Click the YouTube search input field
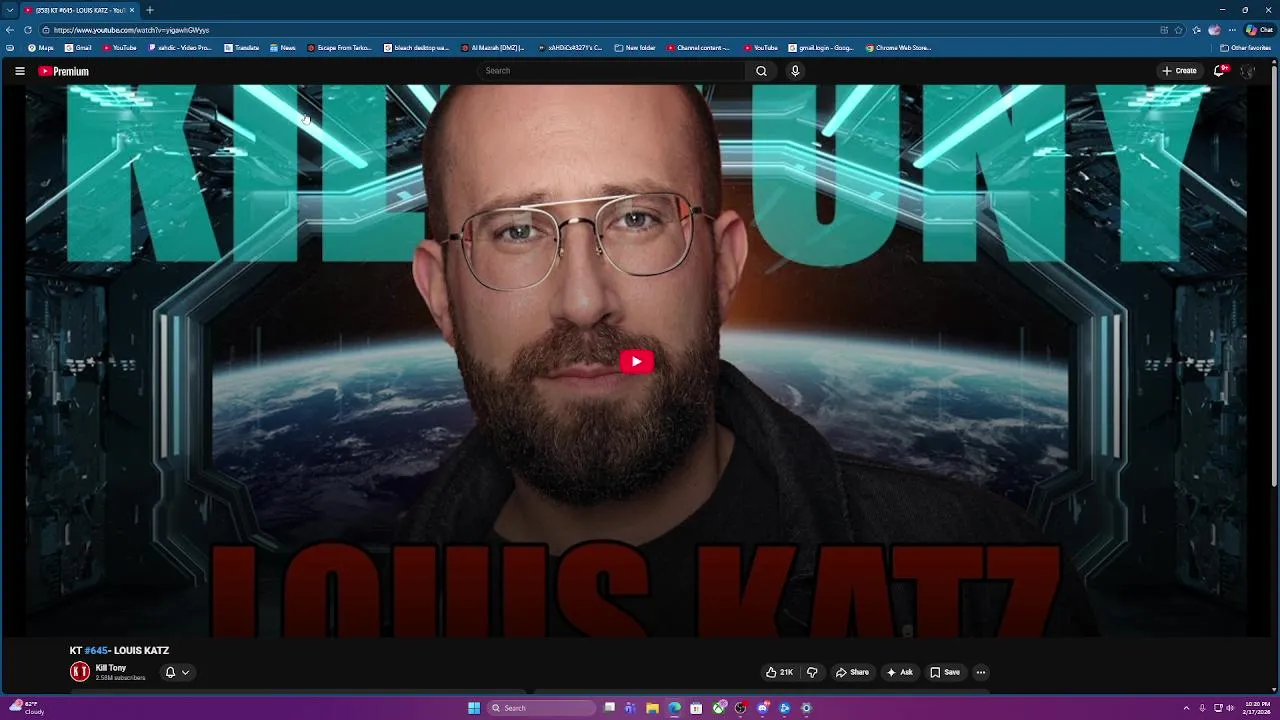The height and width of the screenshot is (720, 1280). (610, 71)
